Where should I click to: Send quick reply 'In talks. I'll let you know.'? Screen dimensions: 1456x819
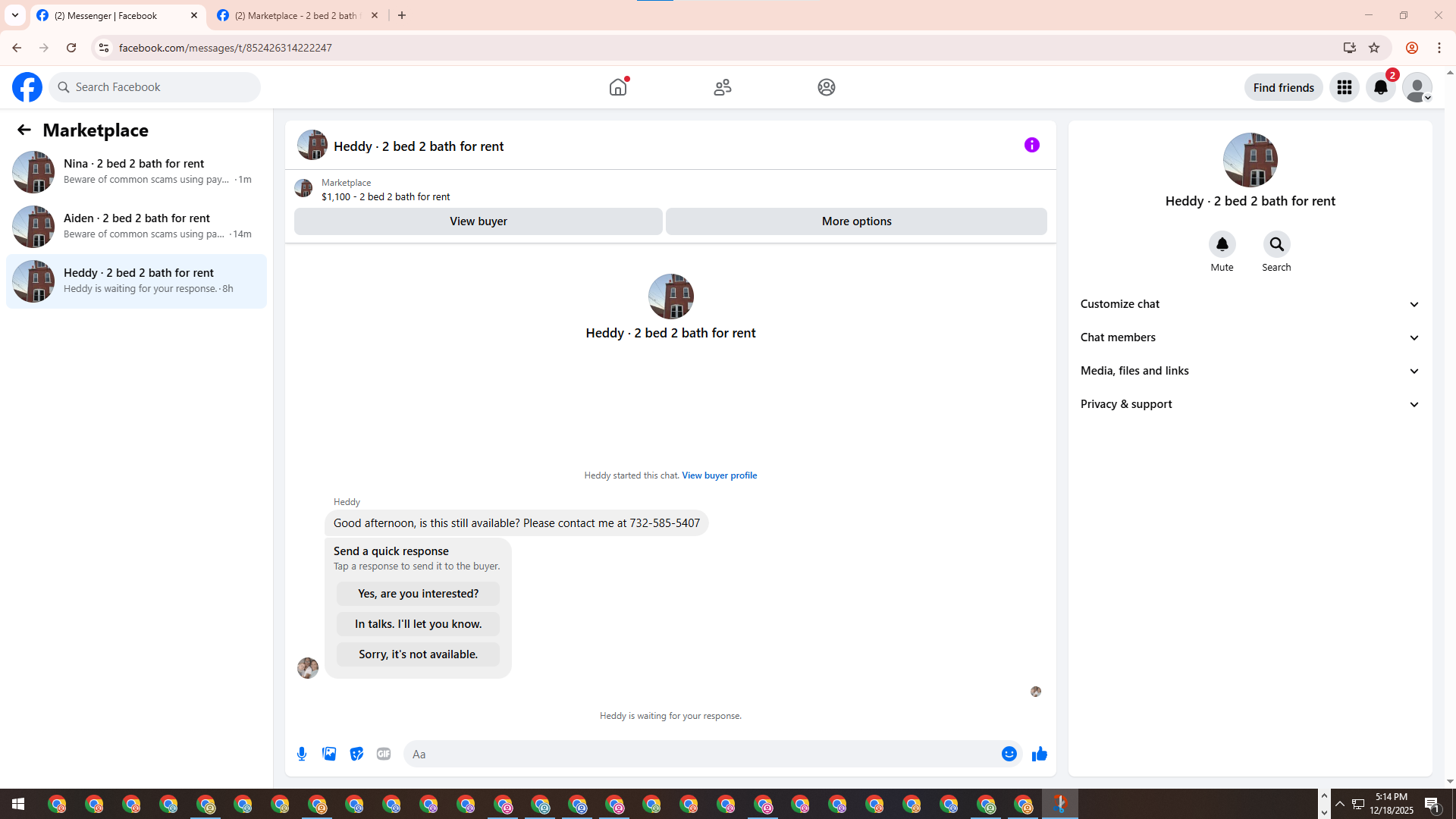point(419,624)
